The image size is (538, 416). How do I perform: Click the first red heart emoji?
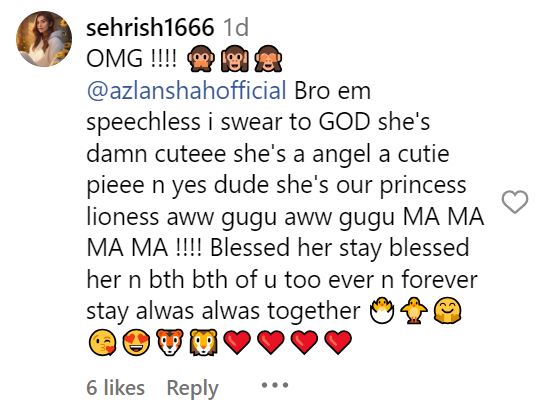click(237, 342)
